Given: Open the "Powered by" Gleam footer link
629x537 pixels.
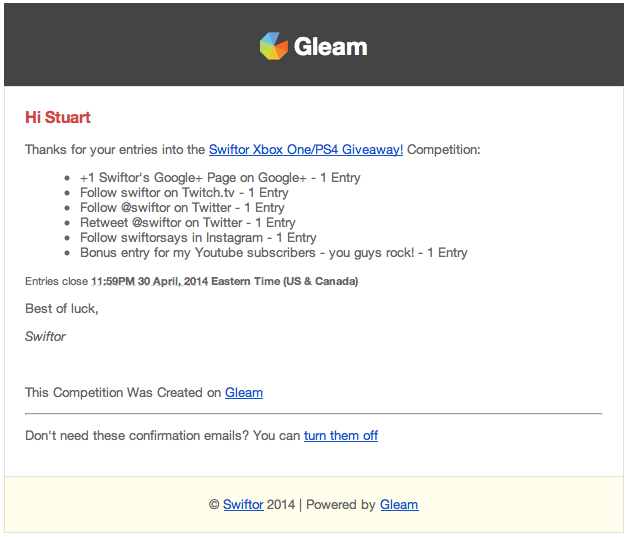Looking at the screenshot, I should click(x=399, y=504).
